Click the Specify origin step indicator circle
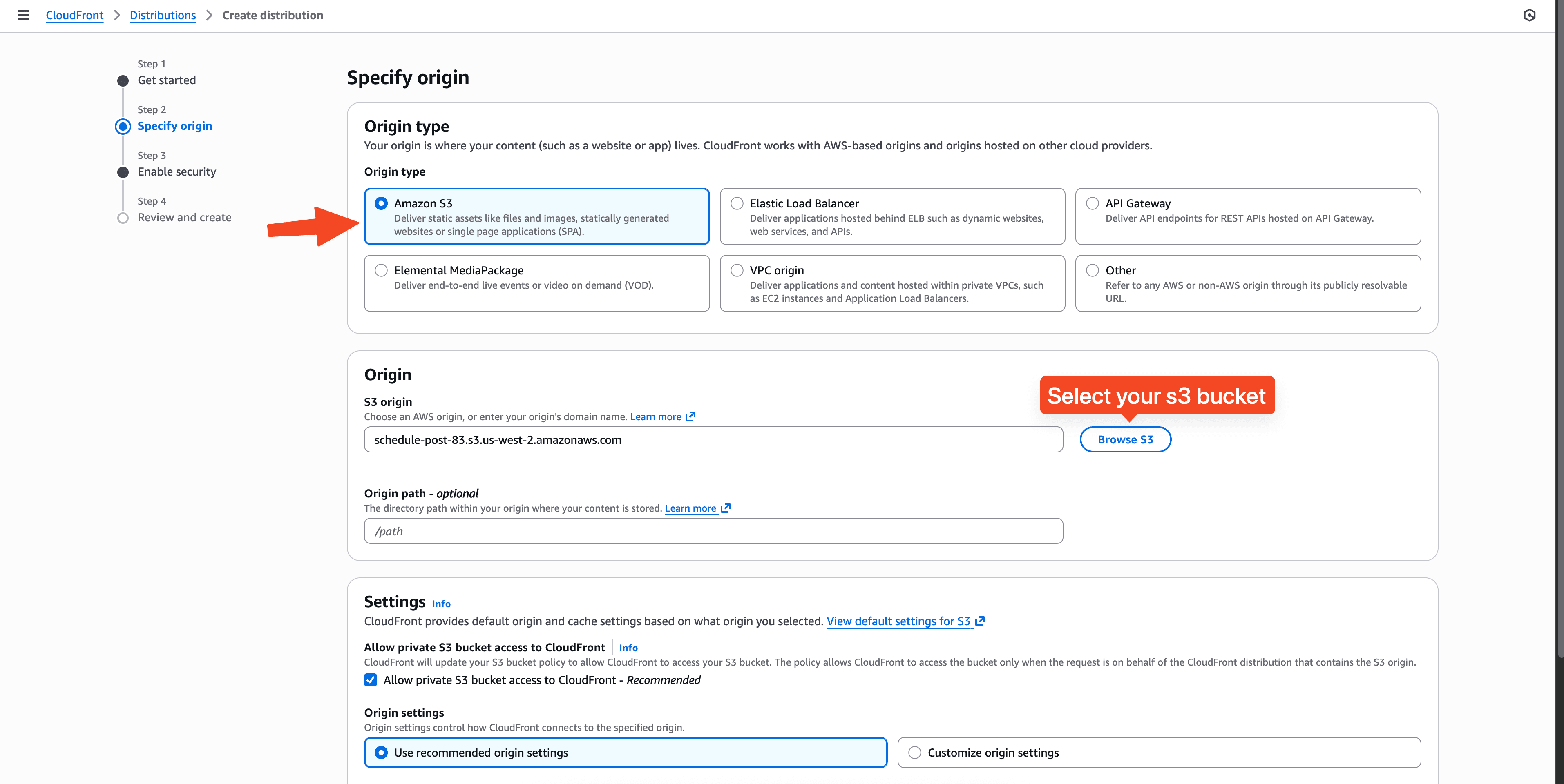The width and height of the screenshot is (1564, 784). [x=123, y=126]
